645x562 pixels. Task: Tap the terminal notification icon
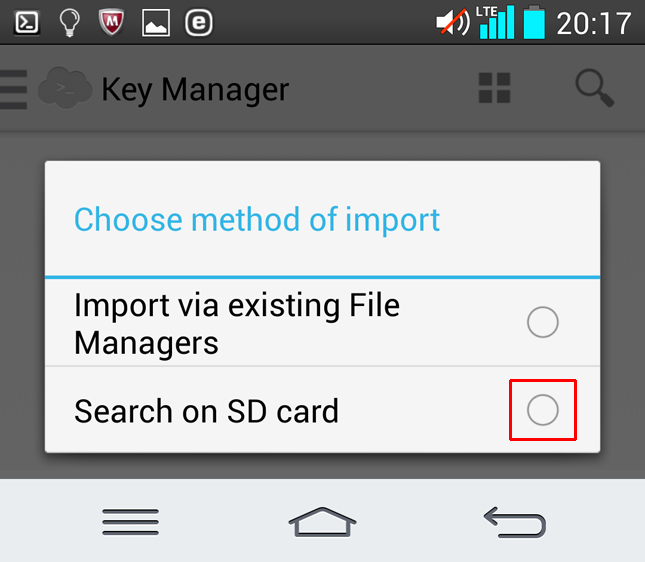(x=27, y=22)
